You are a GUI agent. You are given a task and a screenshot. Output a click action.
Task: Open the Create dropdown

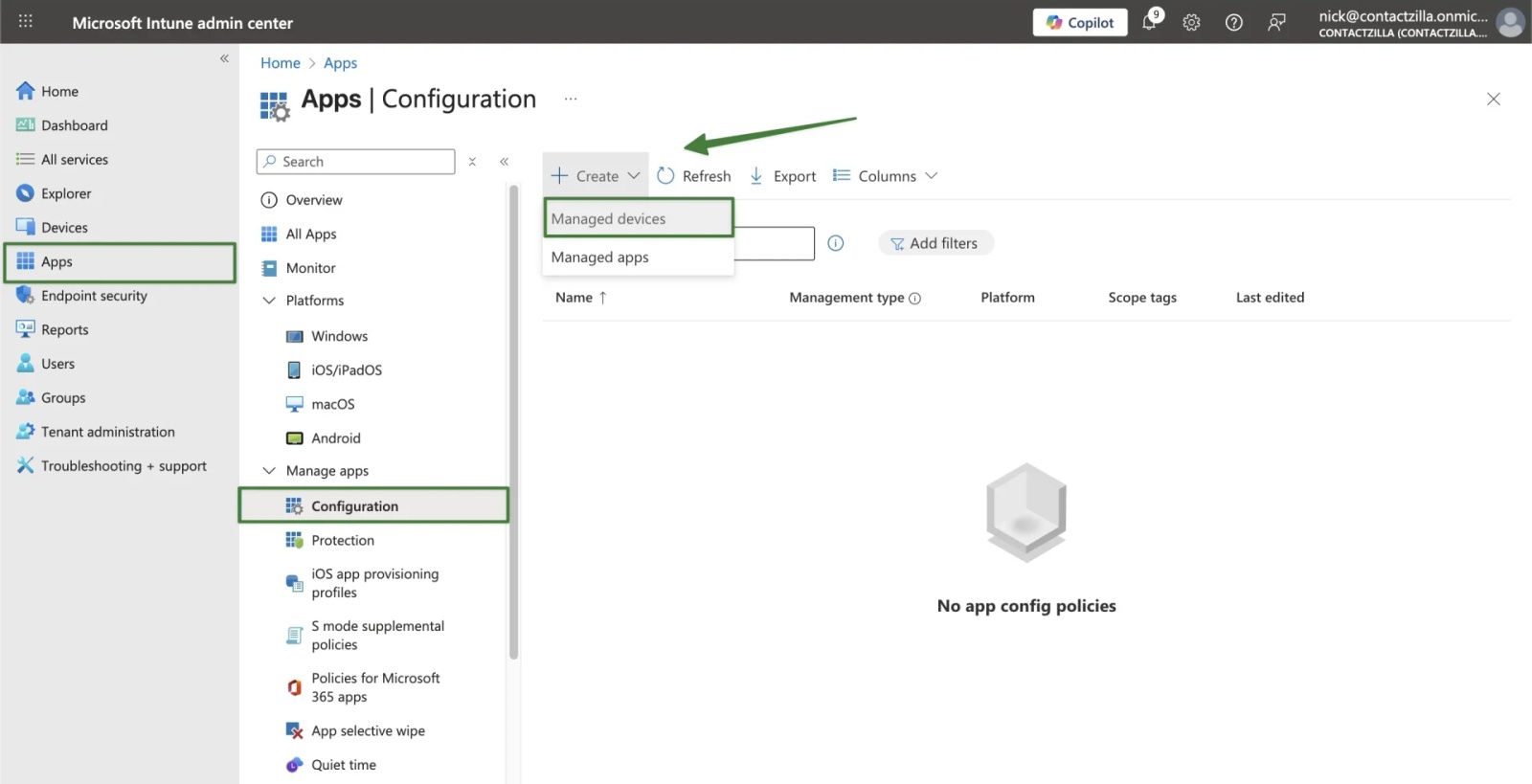click(x=596, y=176)
